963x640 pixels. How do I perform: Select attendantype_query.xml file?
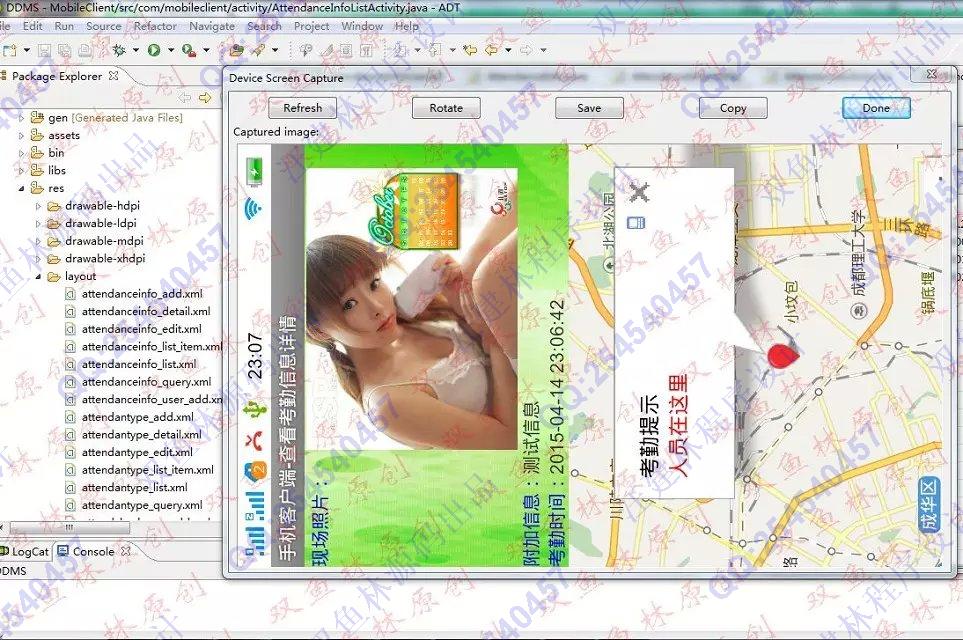click(142, 505)
